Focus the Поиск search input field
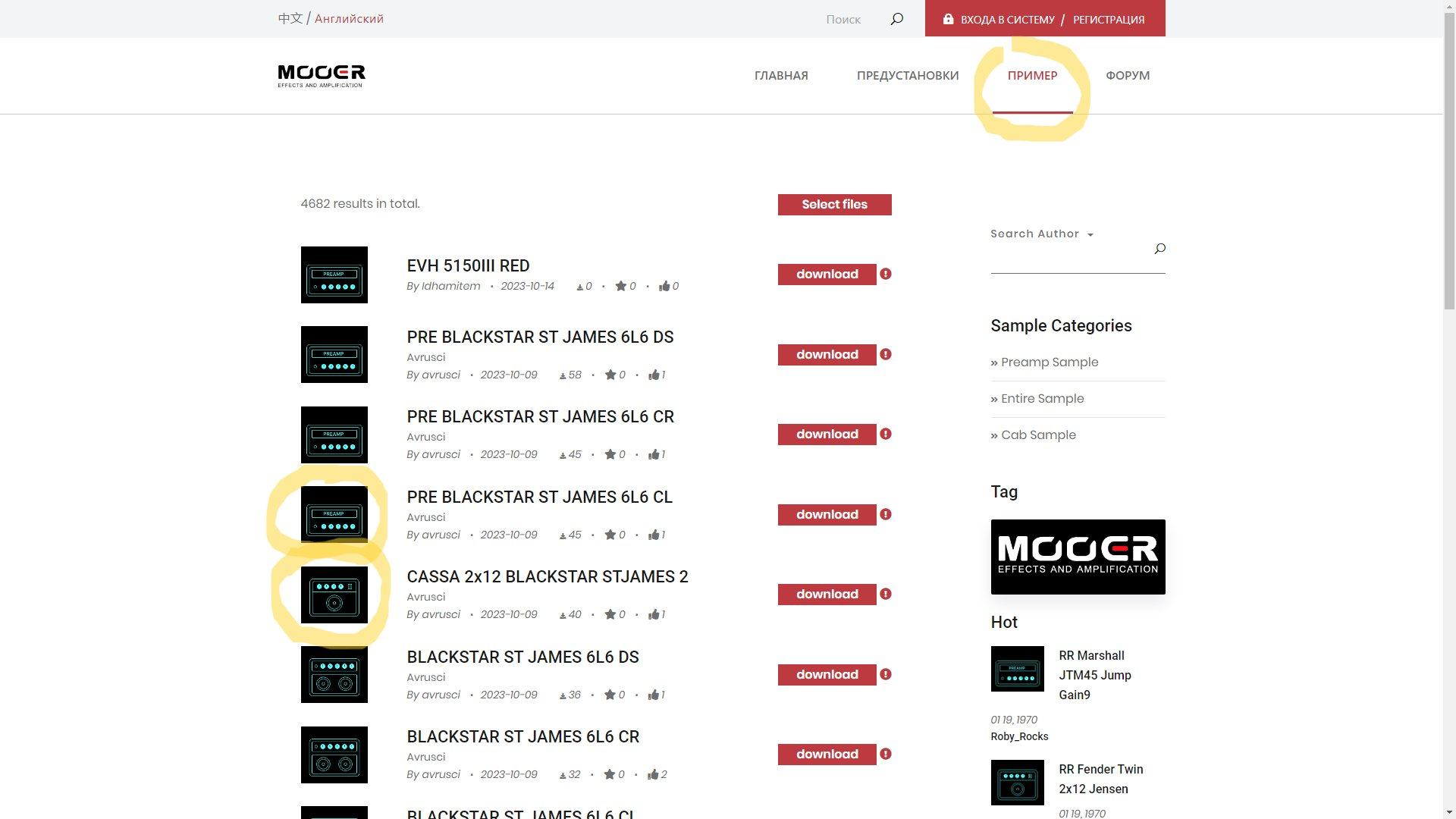1456x819 pixels. (x=843, y=19)
